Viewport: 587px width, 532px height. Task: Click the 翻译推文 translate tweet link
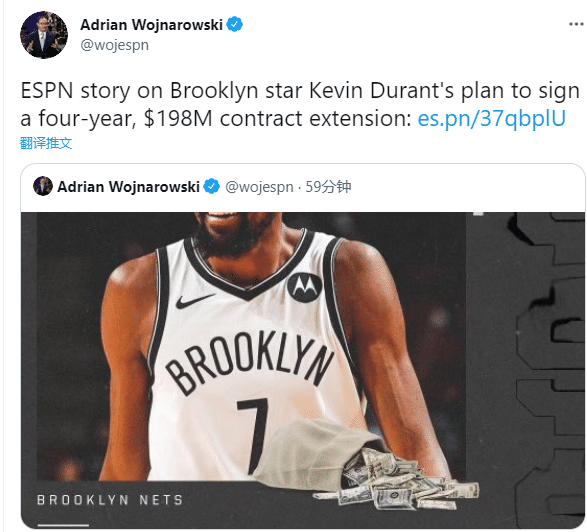46,143
